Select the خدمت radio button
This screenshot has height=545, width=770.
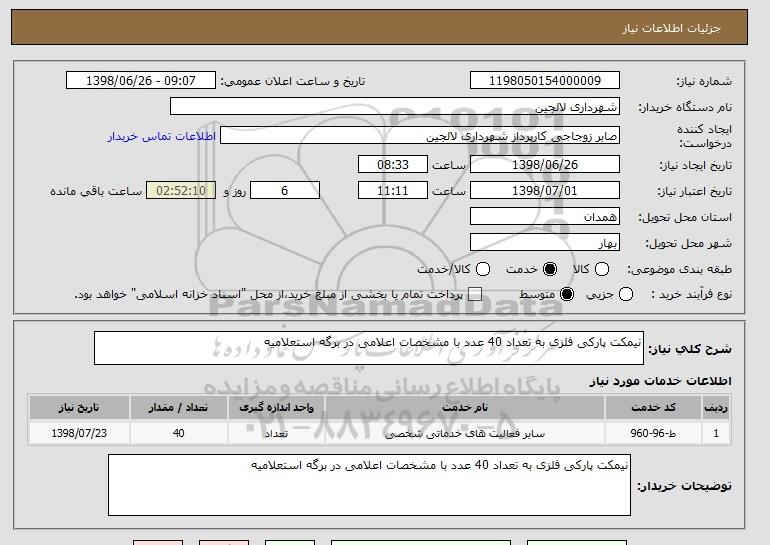pyautogui.click(x=550, y=269)
